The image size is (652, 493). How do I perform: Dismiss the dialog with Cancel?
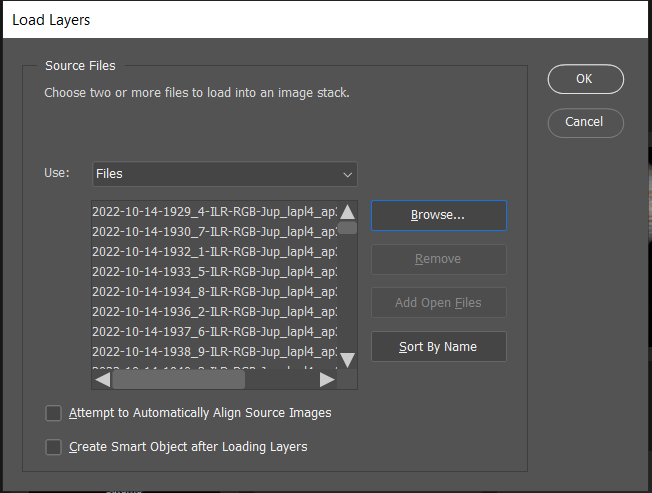pos(585,123)
